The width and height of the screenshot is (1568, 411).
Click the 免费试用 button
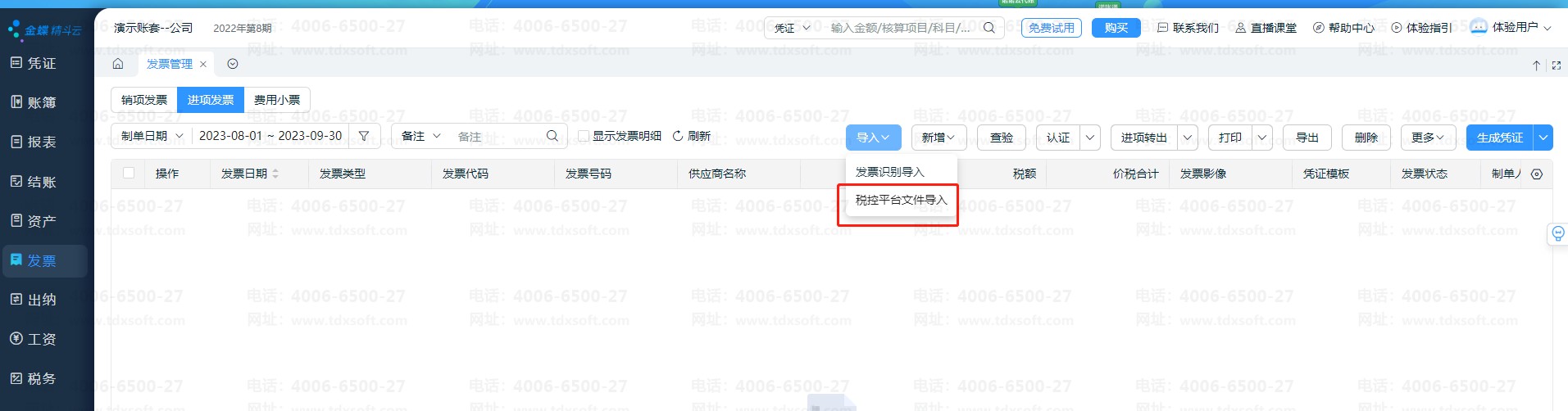click(x=1051, y=28)
